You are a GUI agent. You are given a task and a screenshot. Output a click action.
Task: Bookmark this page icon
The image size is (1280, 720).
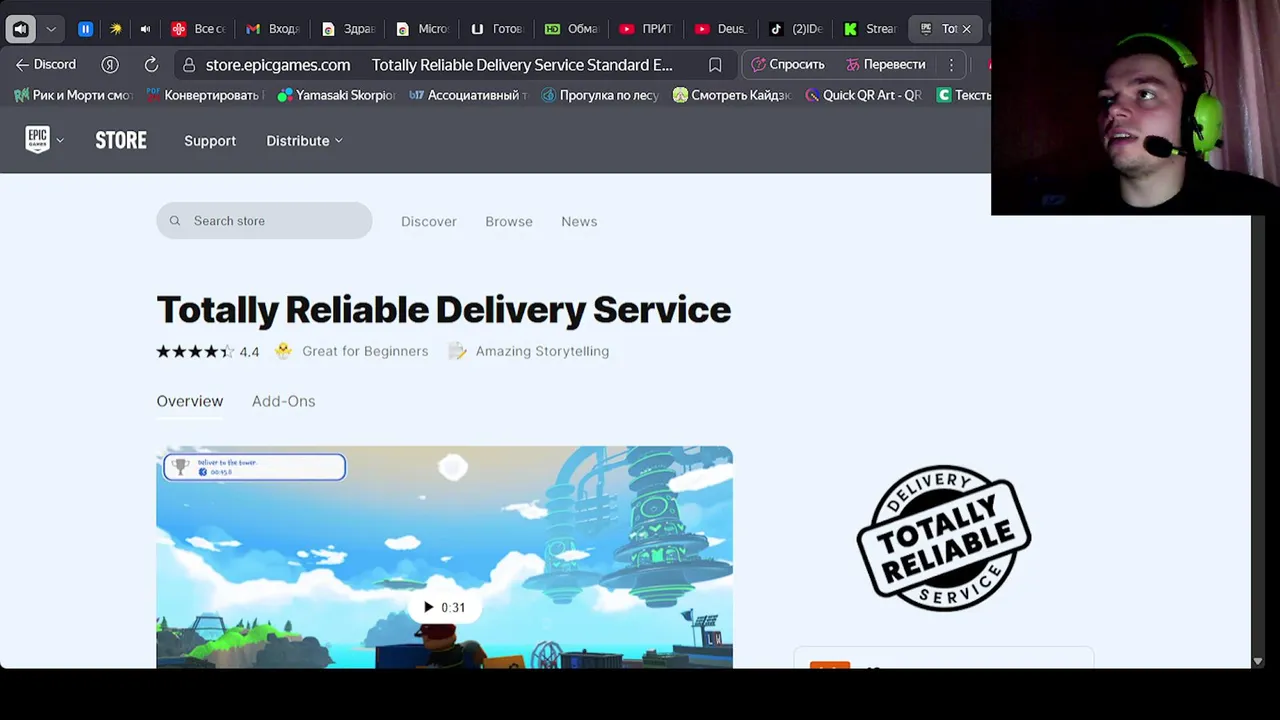click(x=715, y=64)
